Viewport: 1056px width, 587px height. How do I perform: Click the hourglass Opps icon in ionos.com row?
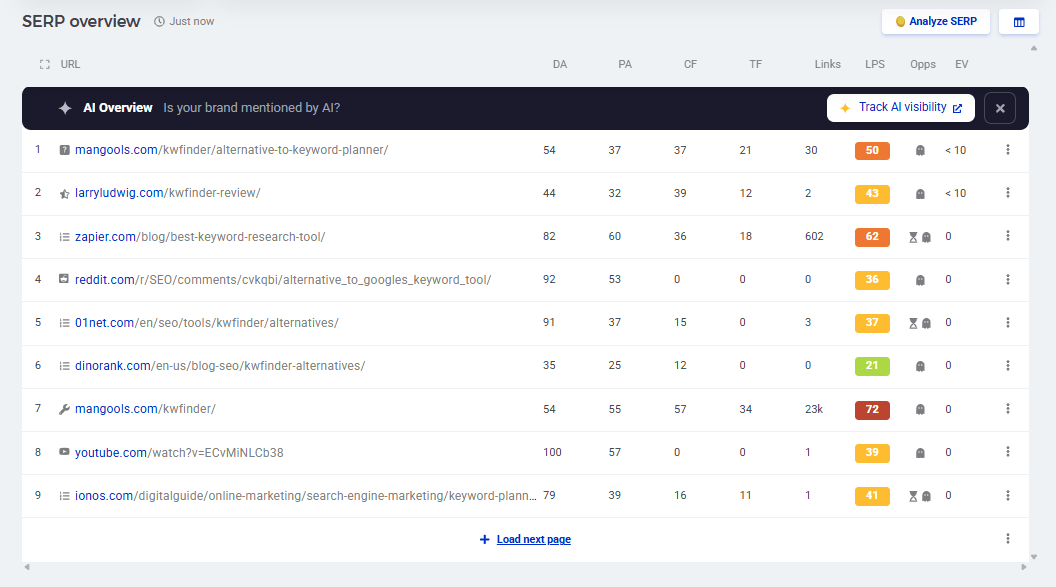[913, 496]
